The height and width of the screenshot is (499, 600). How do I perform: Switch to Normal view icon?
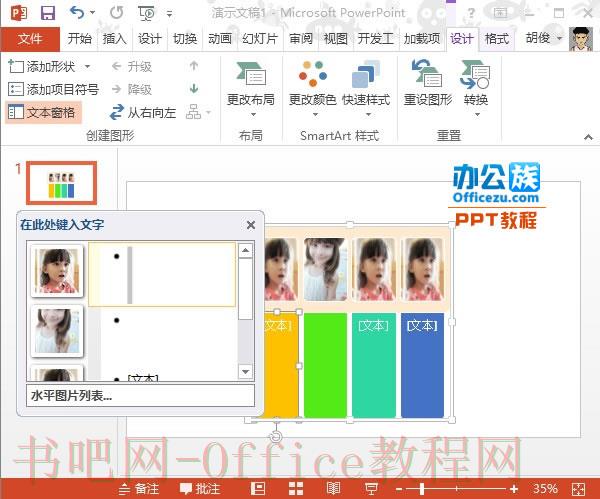click(258, 489)
